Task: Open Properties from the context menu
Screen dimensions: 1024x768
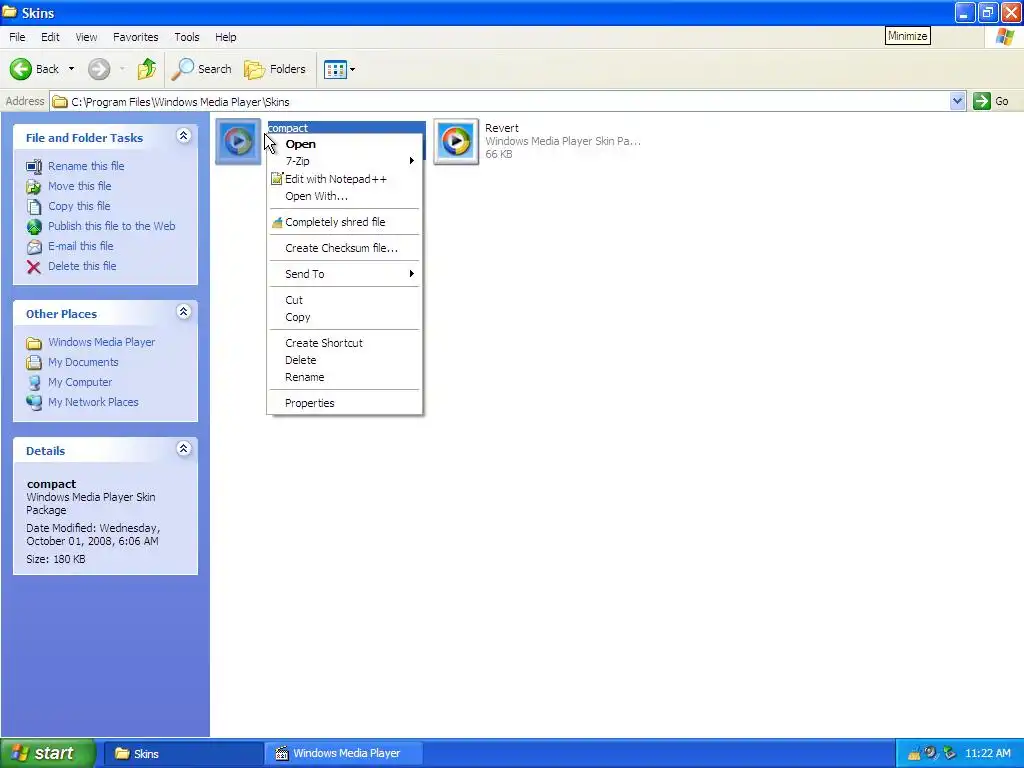Action: 345,403
